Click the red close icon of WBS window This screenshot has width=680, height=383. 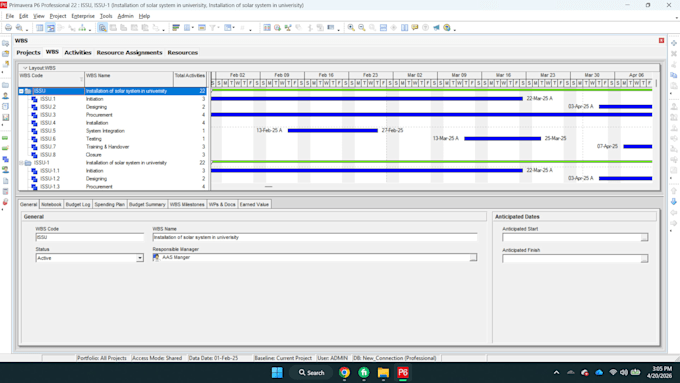coord(661,40)
